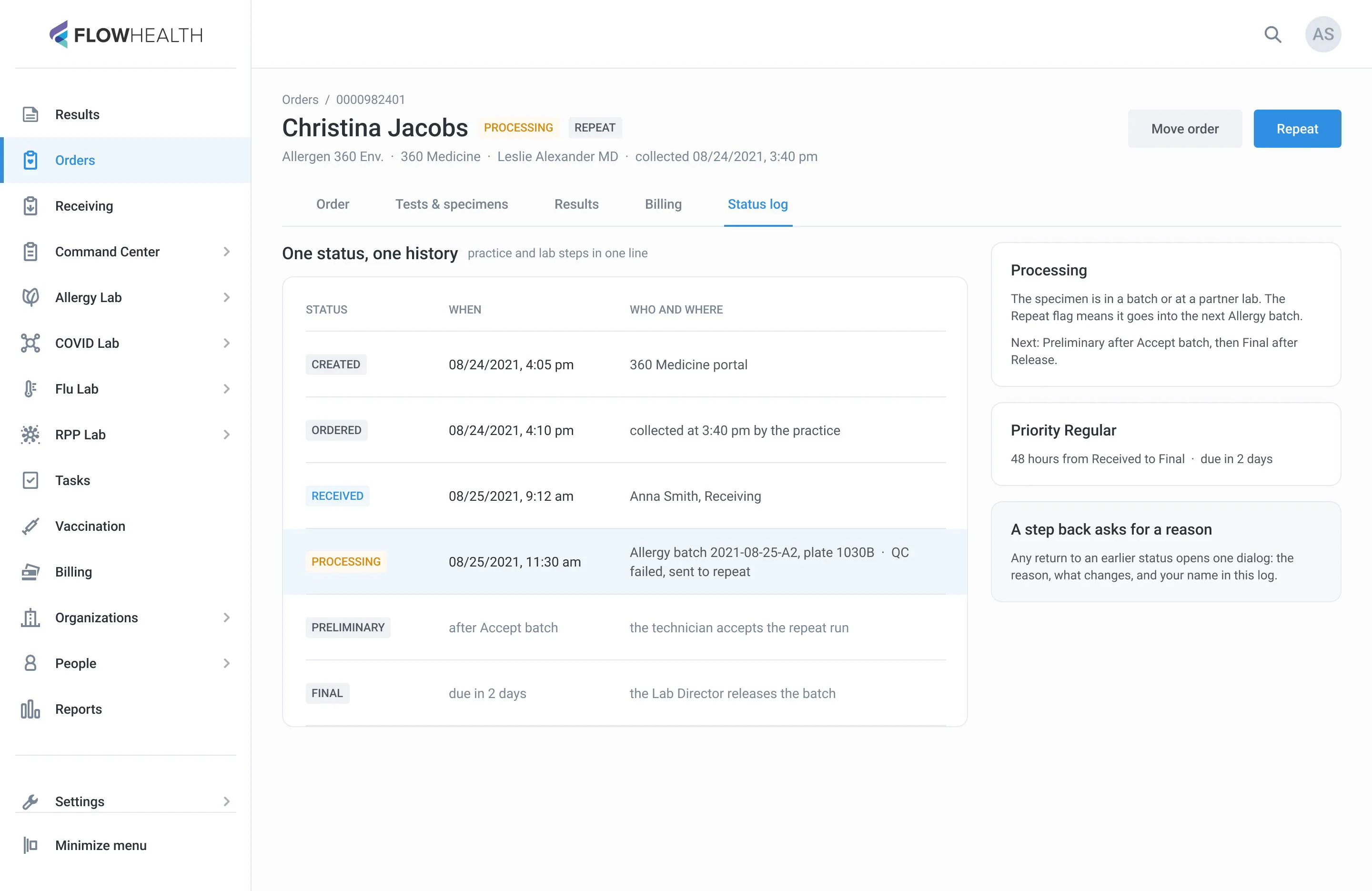Click the Billing icon in sidebar
The width and height of the screenshot is (1372, 891).
pos(30,571)
